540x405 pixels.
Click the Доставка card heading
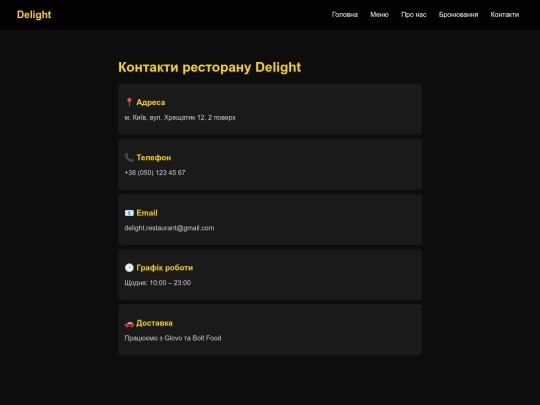click(x=154, y=323)
